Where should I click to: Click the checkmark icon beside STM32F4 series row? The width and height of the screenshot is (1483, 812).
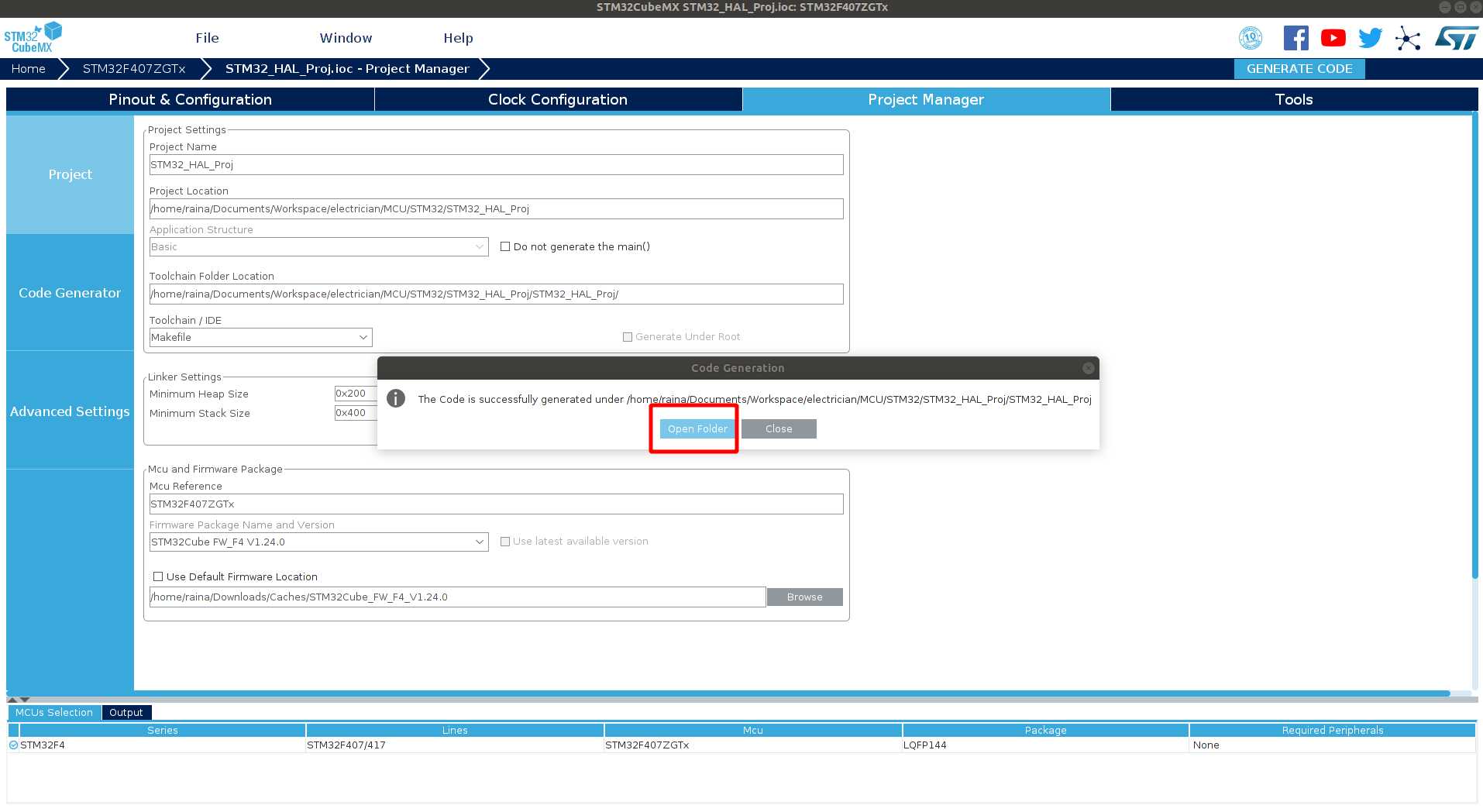coord(13,745)
